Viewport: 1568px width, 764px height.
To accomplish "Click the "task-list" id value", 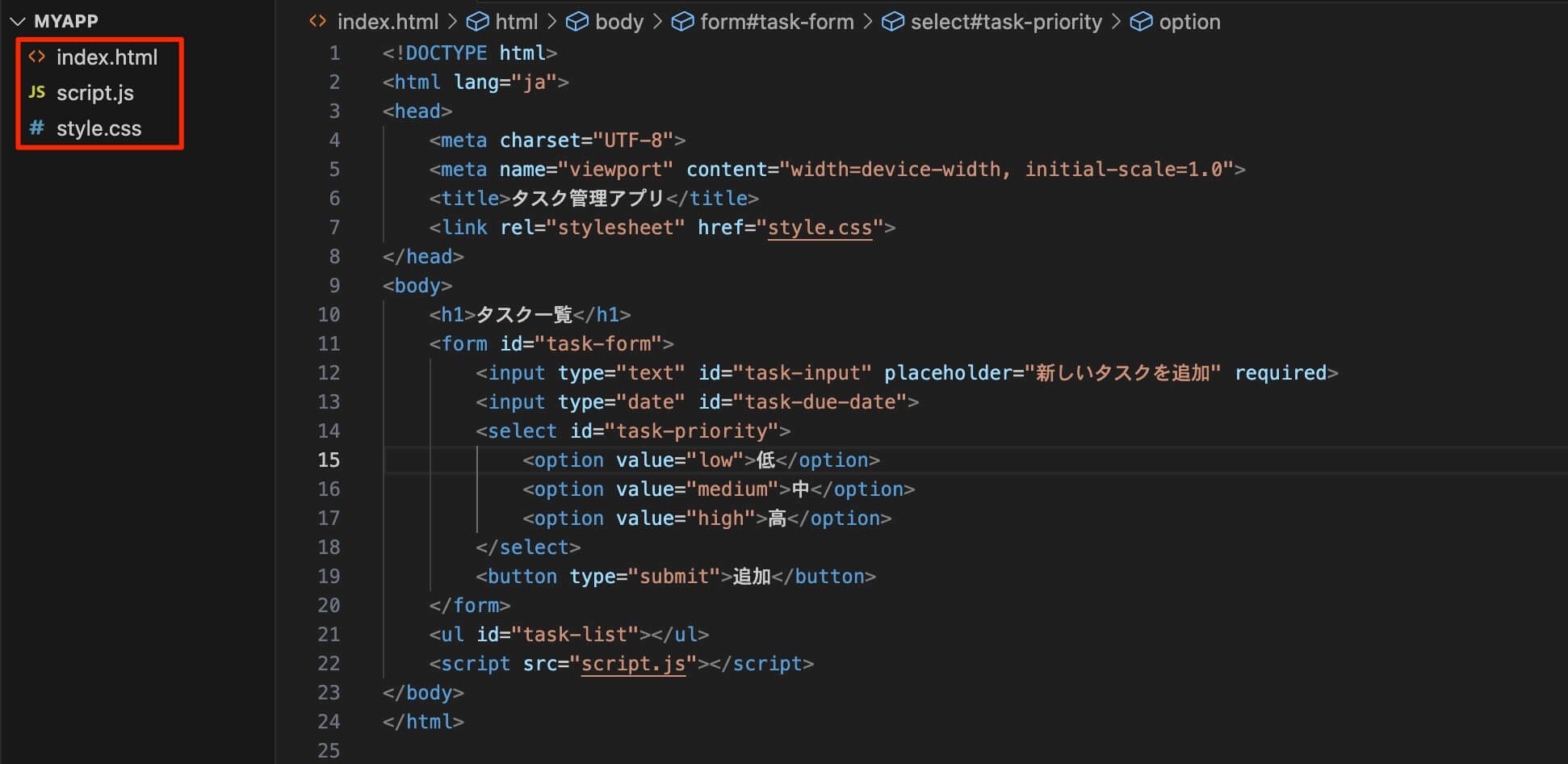I will pyautogui.click(x=575, y=635).
